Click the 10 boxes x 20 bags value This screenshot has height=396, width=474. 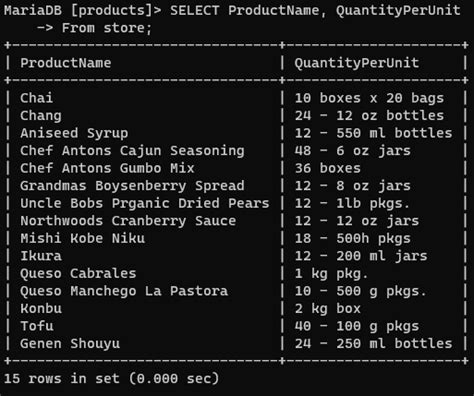coord(369,98)
